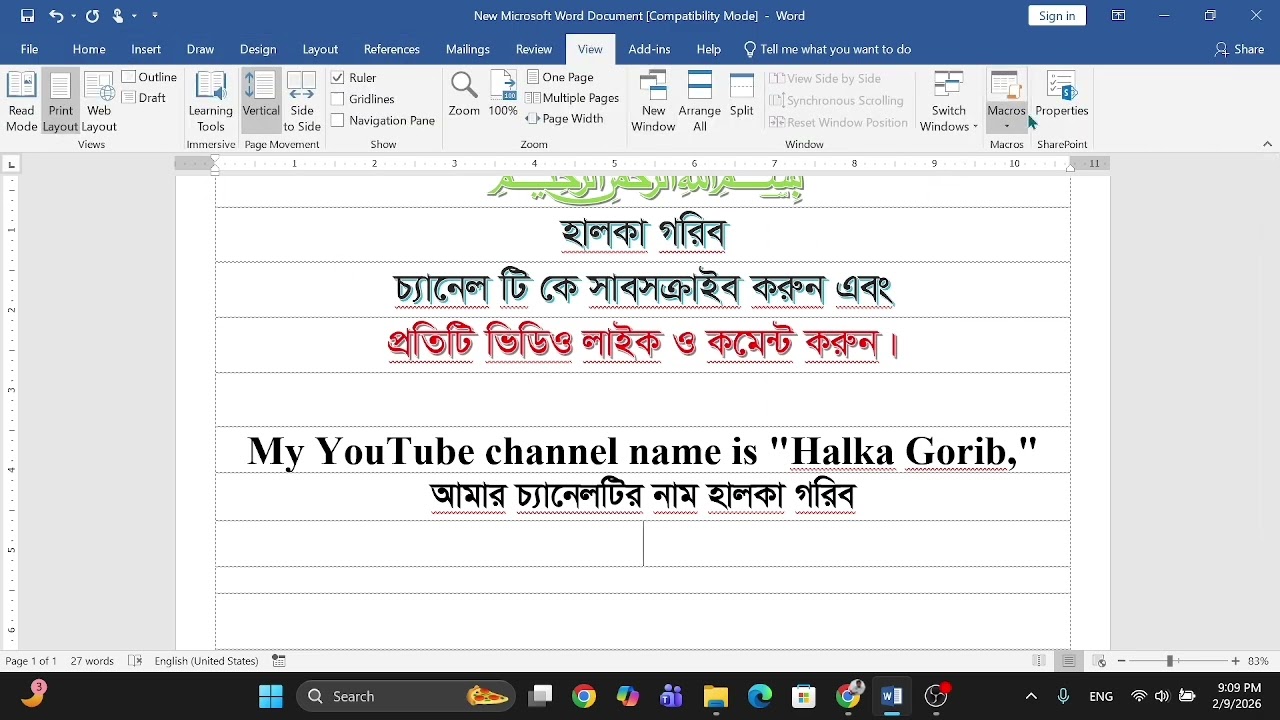Click the tab selector at ruler corner
Viewport: 1280px width, 720px height.
[11, 164]
